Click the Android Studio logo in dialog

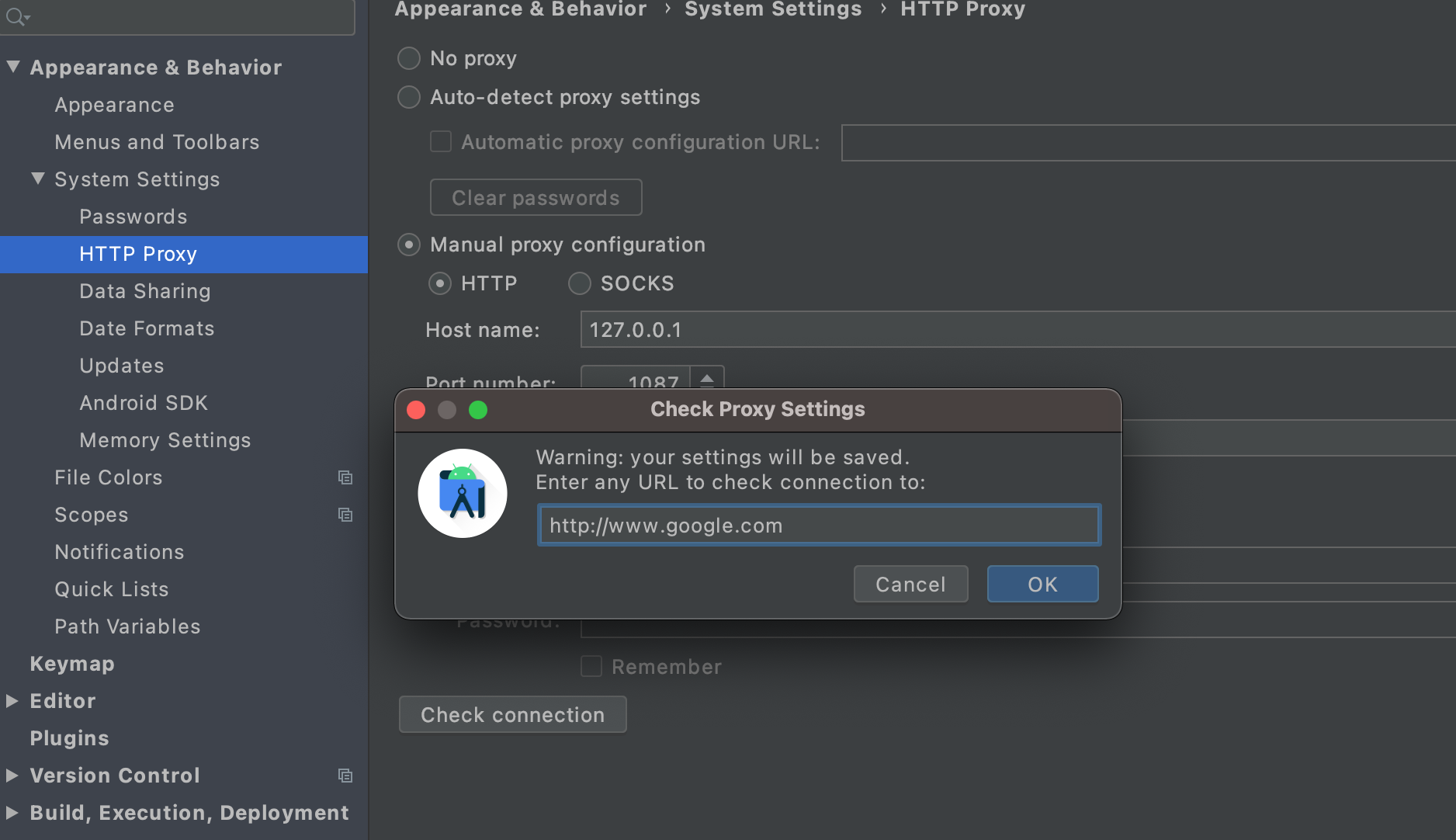(463, 494)
